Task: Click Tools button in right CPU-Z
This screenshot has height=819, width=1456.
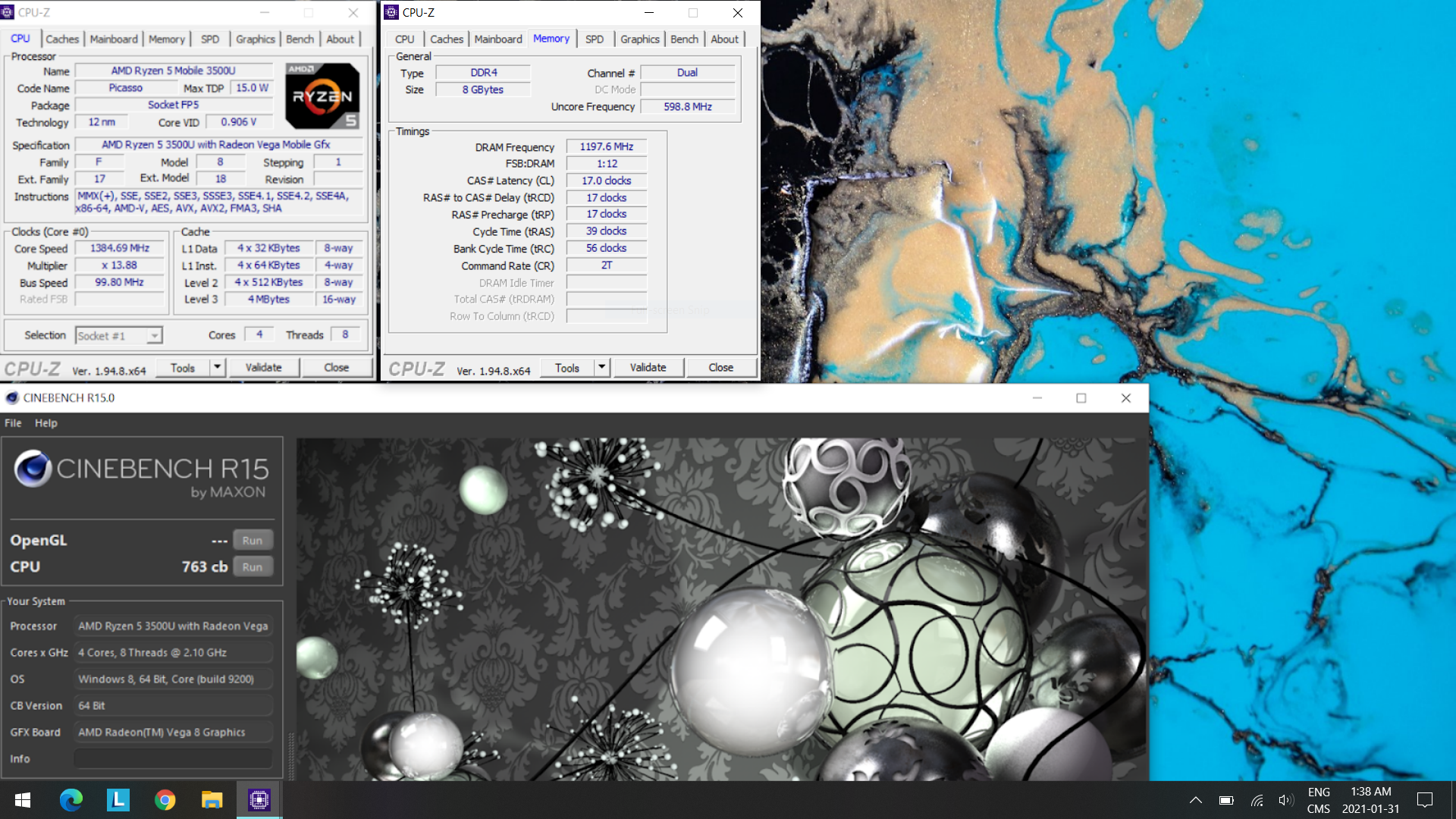Action: pos(567,368)
